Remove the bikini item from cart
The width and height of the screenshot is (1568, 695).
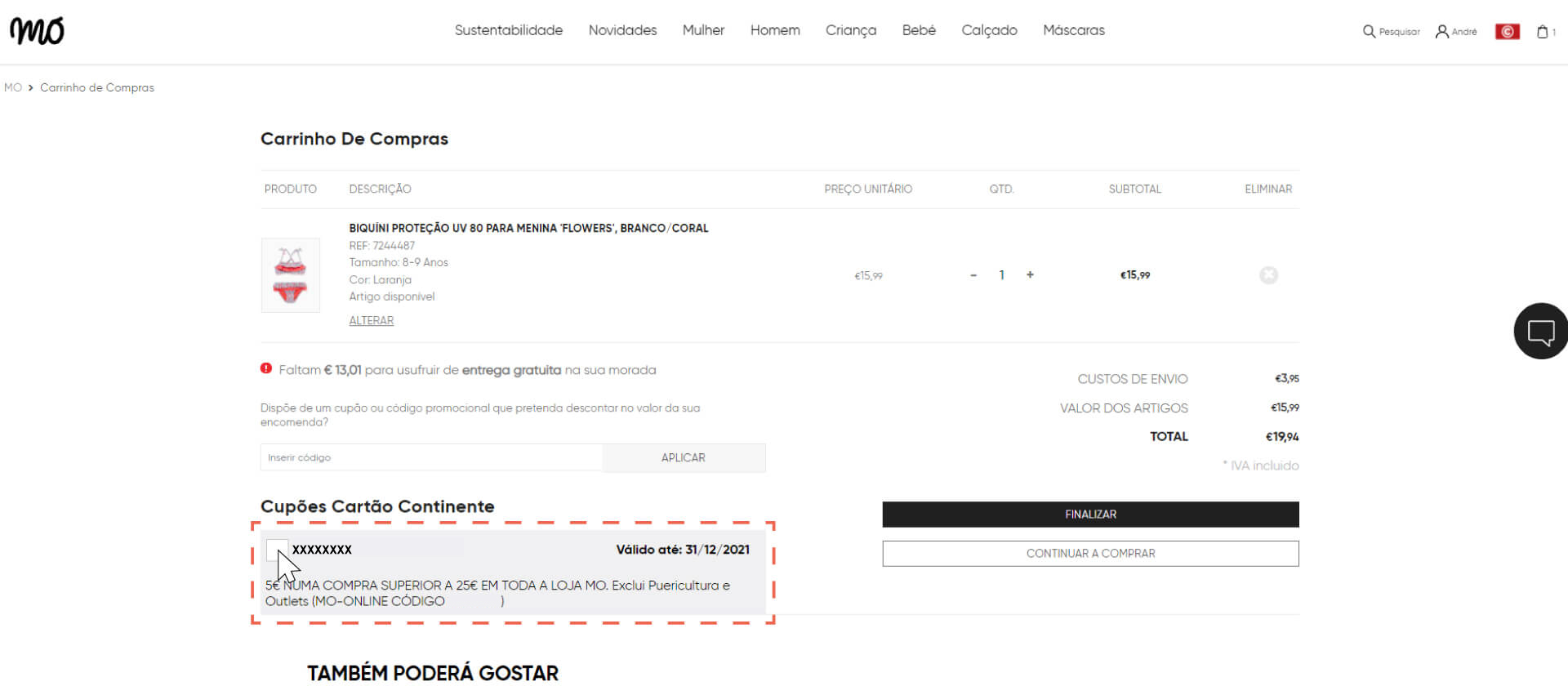1268,275
